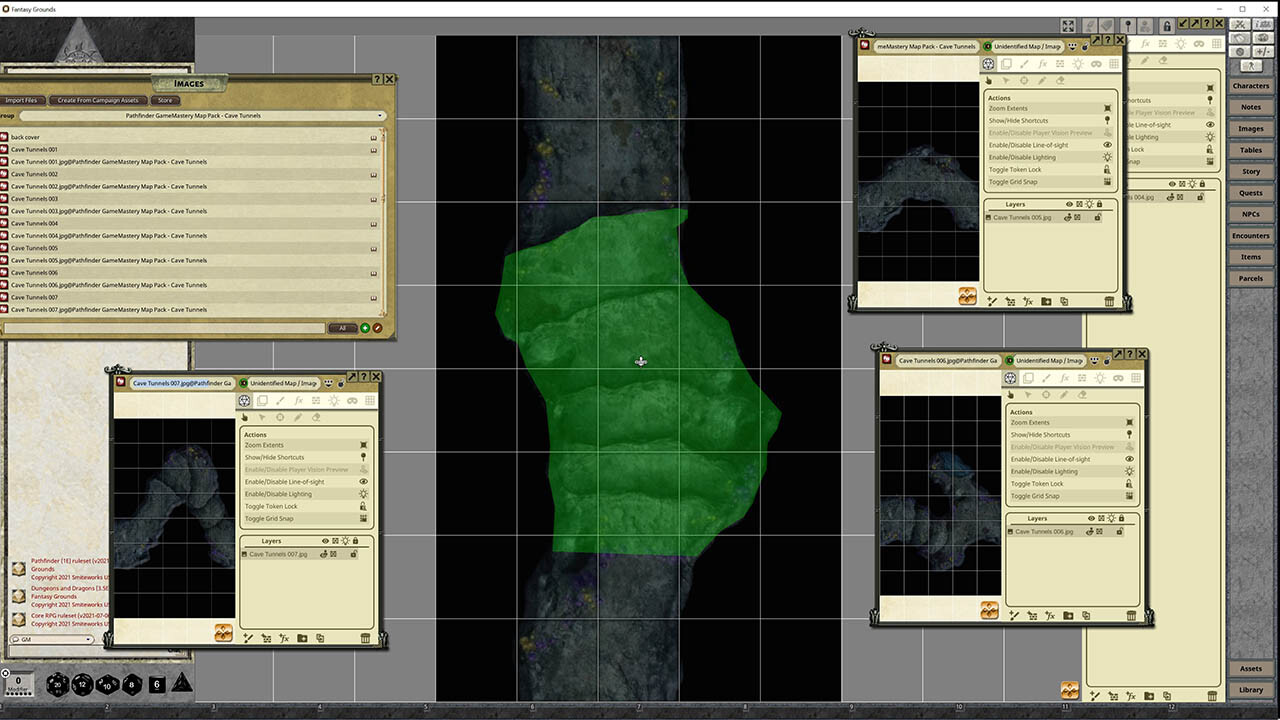This screenshot has height=720, width=1280.
Task: Click the d20 die icon in the dice tray
Action: tap(56, 685)
